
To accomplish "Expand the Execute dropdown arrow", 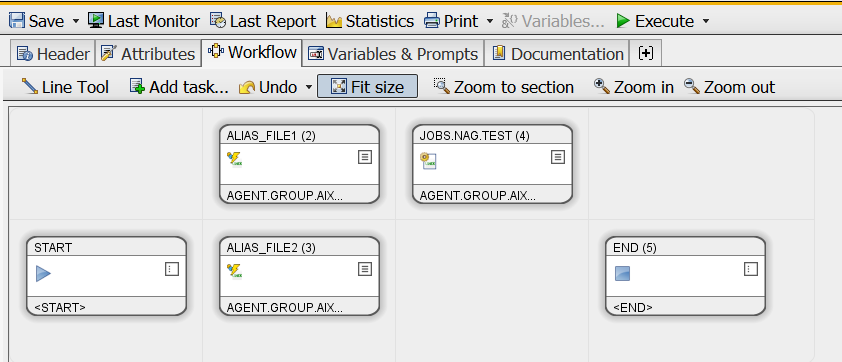I will tap(706, 21).
